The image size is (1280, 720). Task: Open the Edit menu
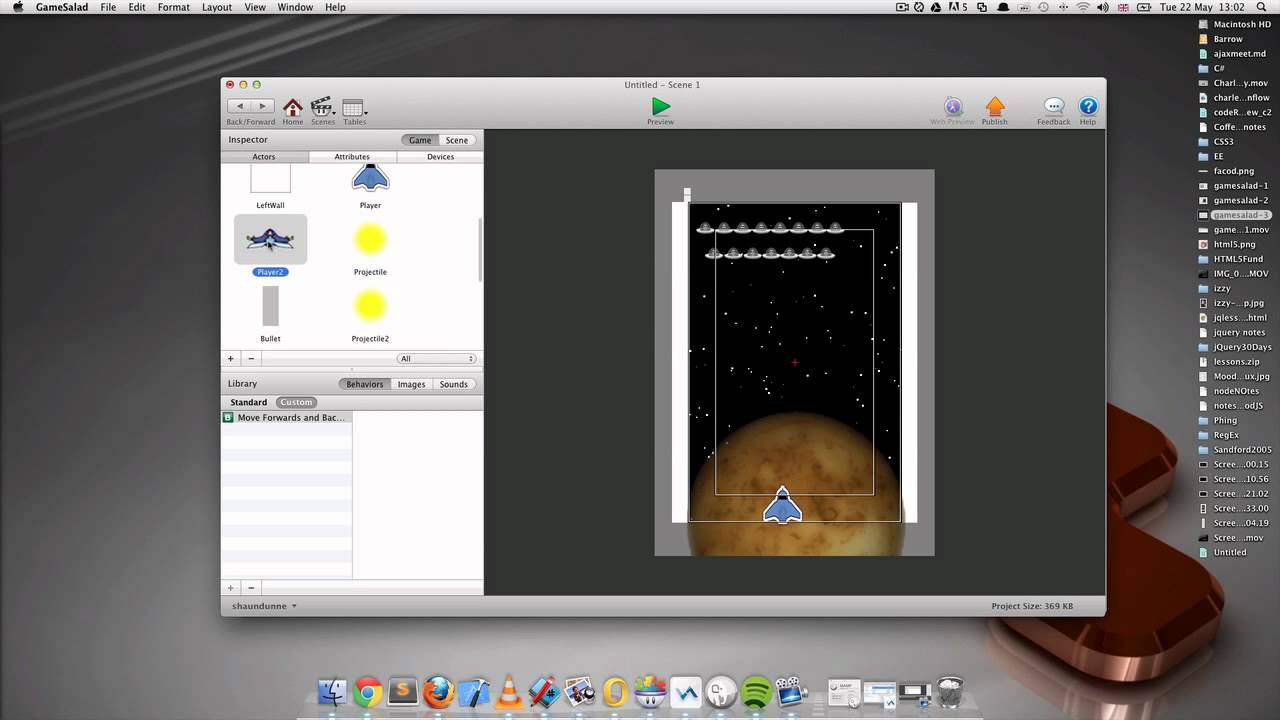[x=137, y=7]
